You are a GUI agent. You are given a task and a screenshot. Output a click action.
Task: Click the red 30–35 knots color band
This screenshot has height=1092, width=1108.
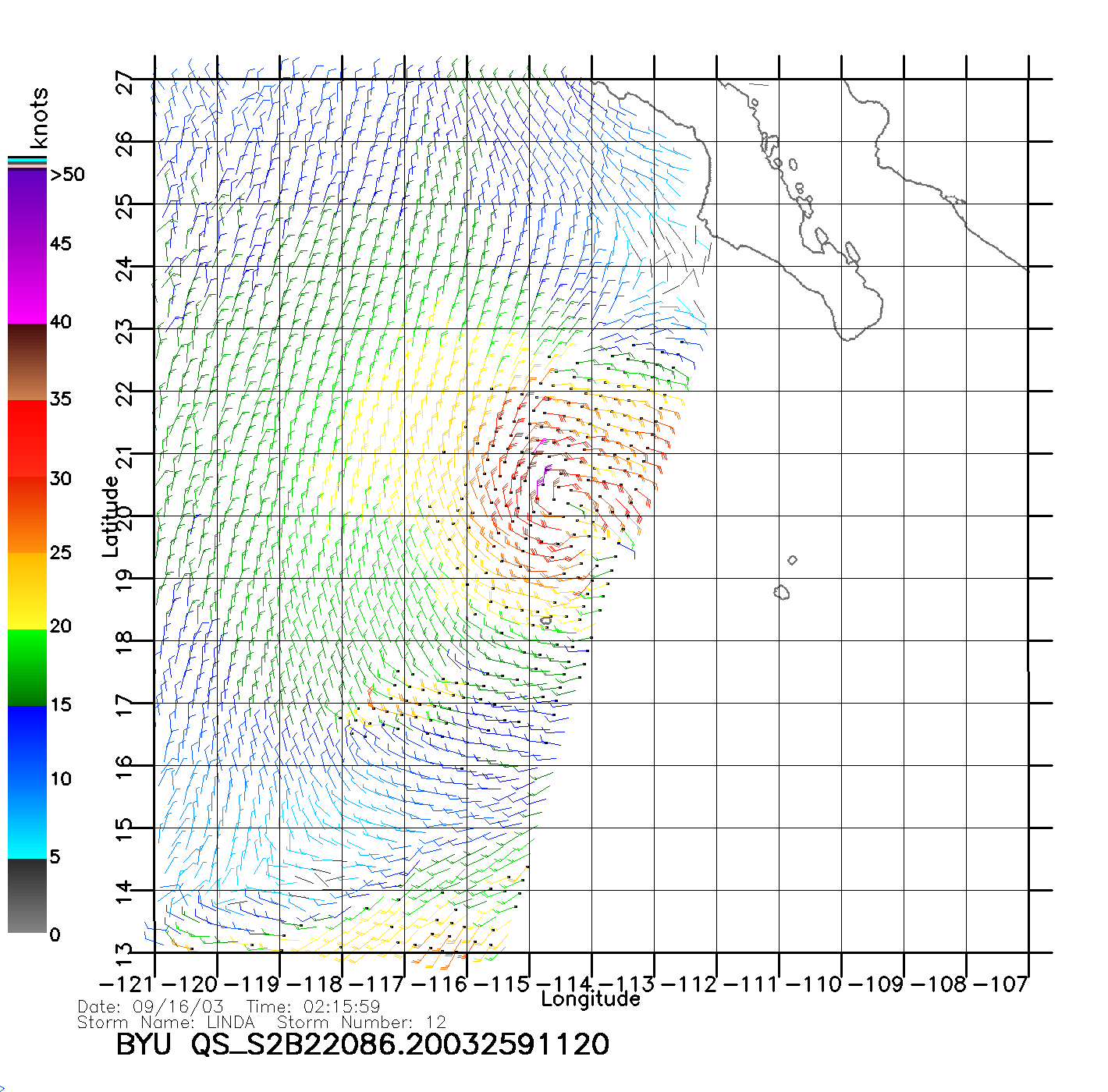pos(27,438)
